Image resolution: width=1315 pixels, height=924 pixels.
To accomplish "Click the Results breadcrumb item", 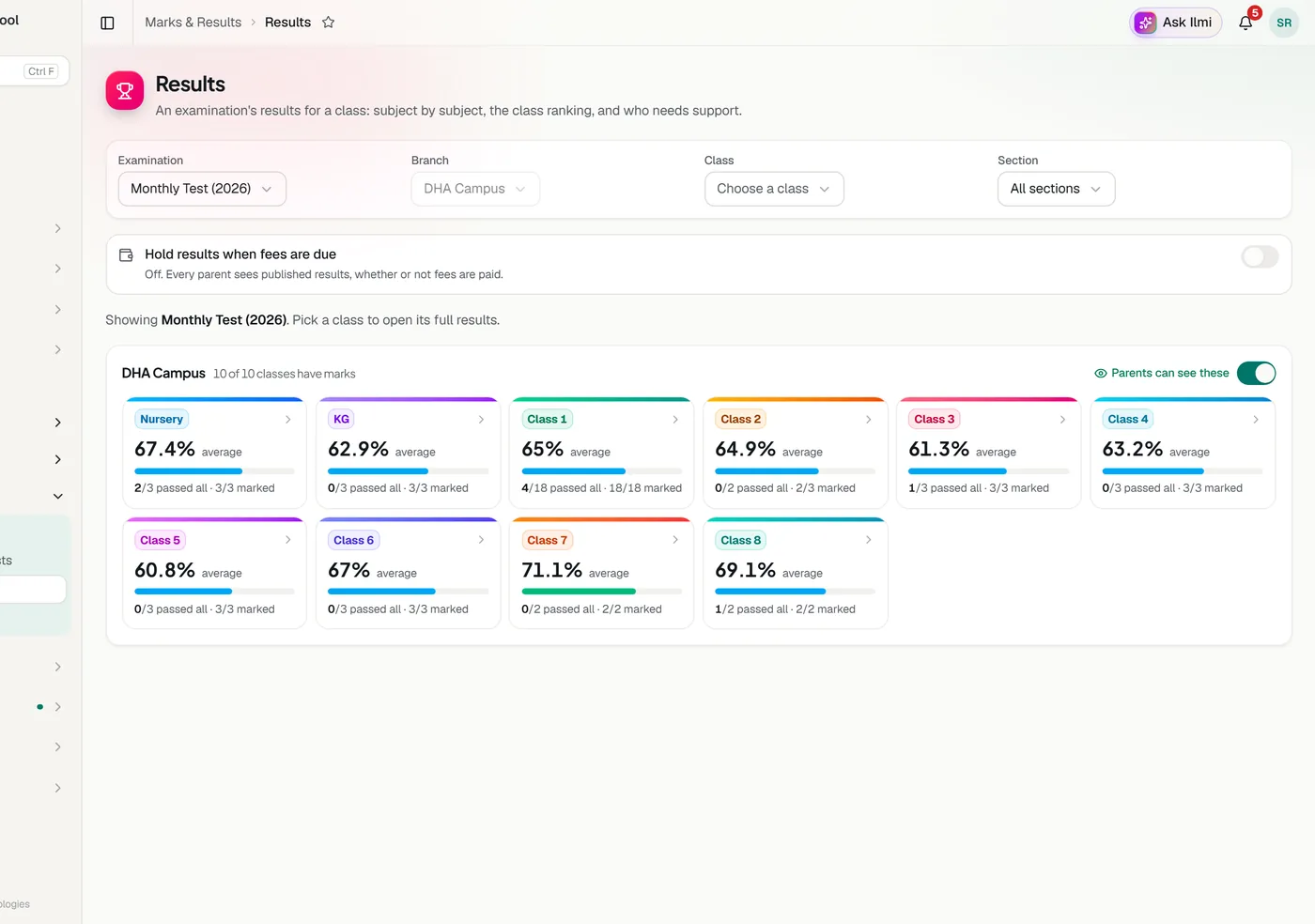I will coord(287,23).
